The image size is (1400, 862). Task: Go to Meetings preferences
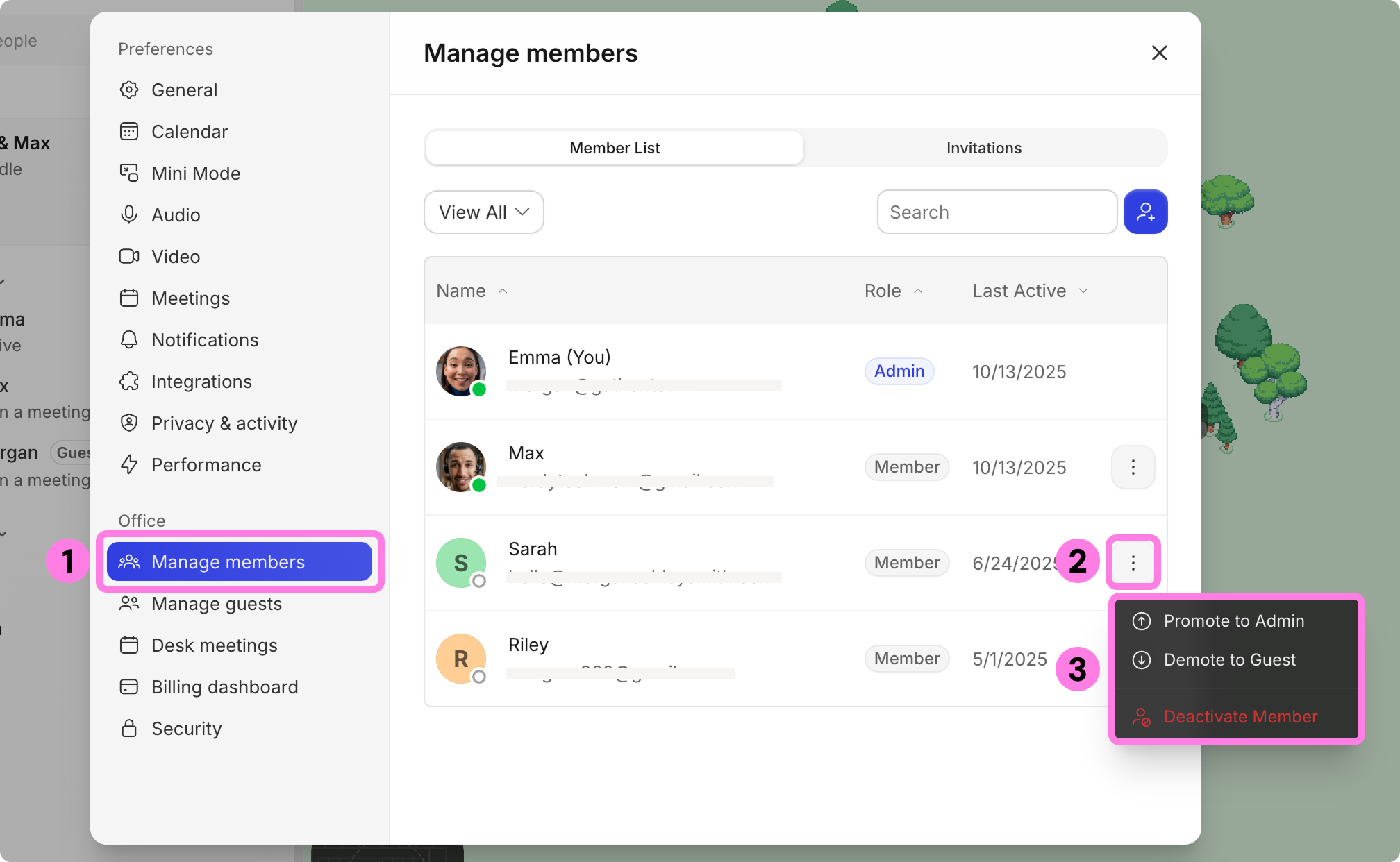[240, 298]
